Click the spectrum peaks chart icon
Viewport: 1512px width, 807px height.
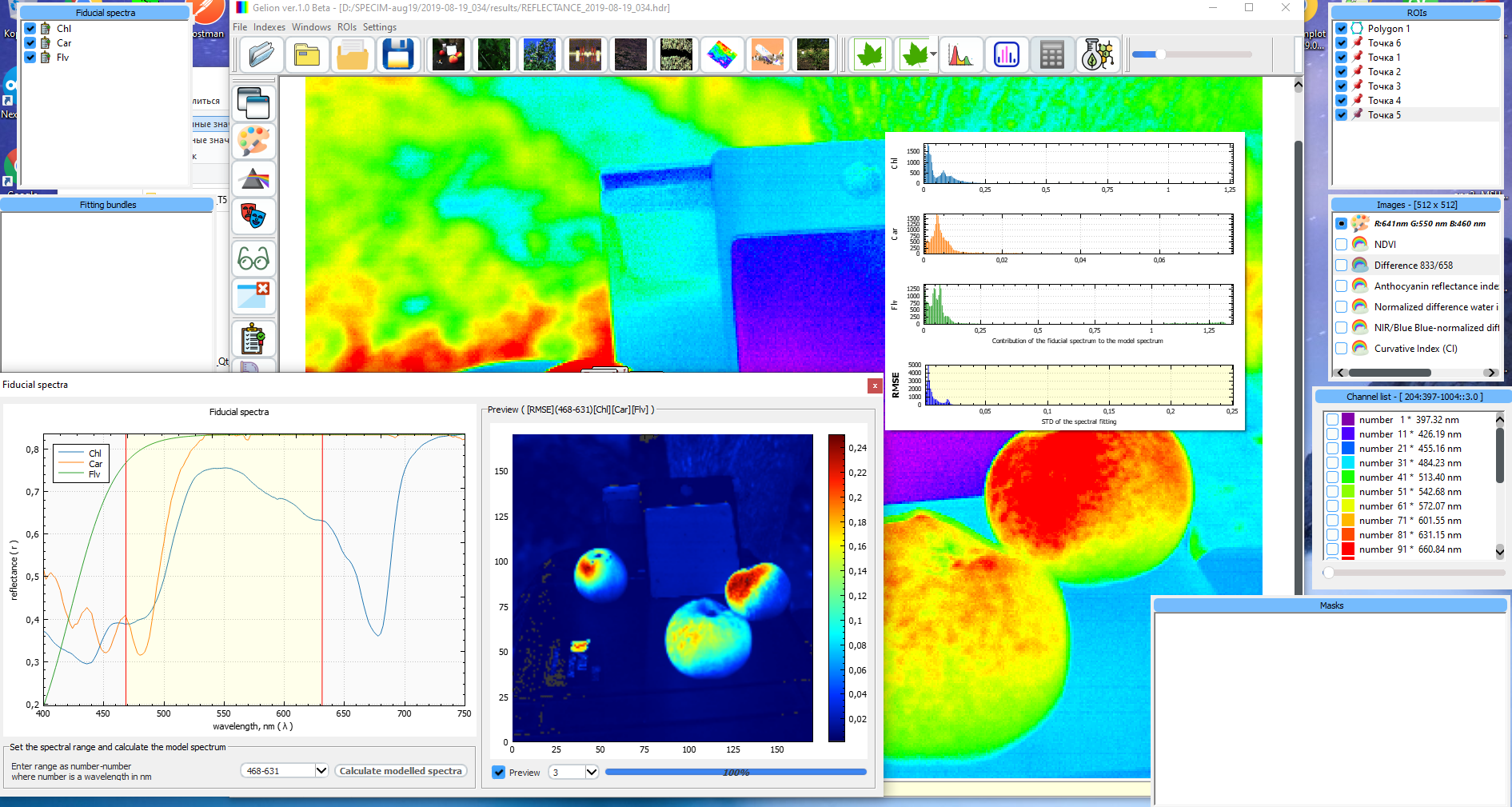960,55
